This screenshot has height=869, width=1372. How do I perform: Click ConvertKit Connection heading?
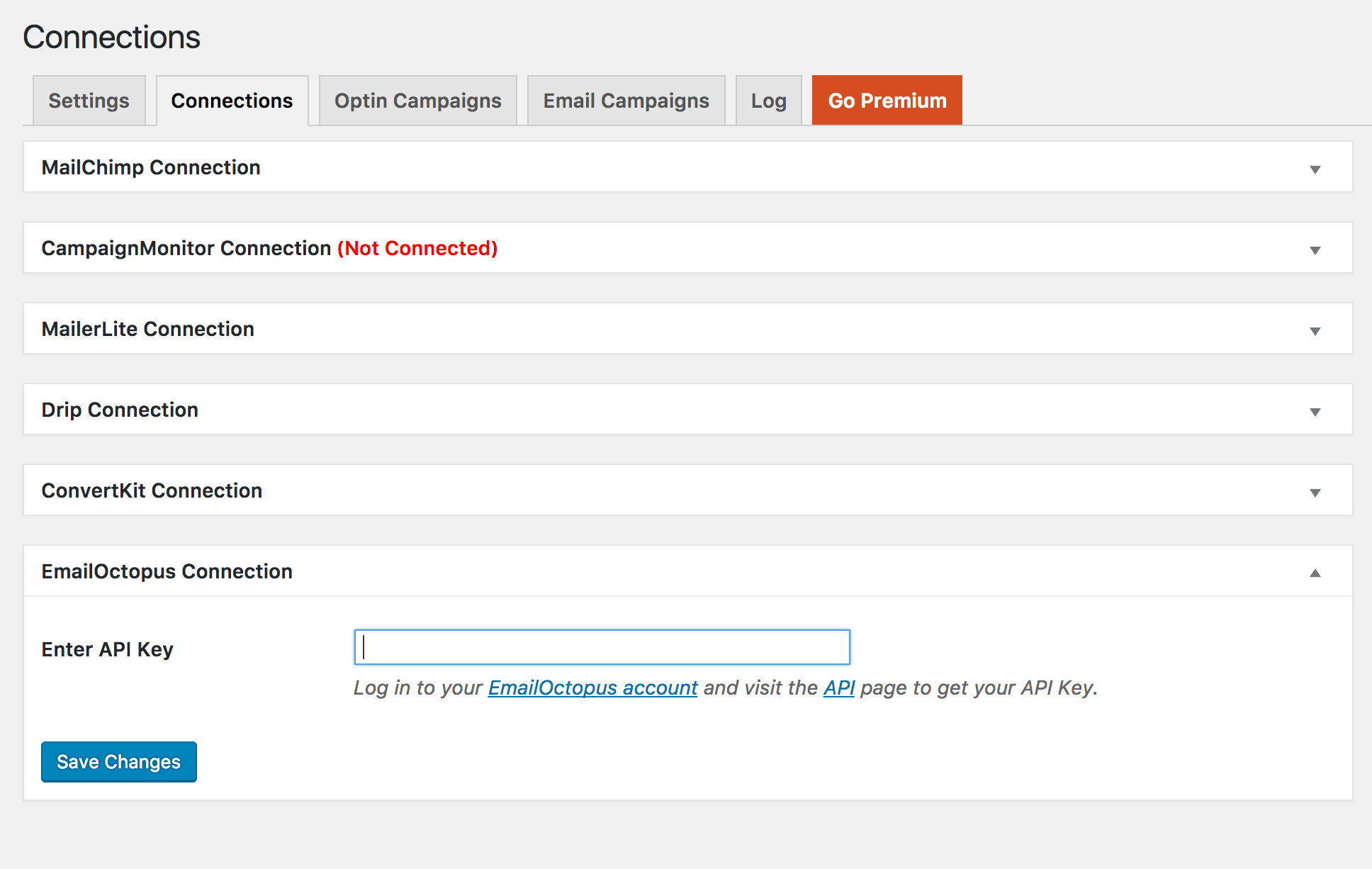(152, 490)
